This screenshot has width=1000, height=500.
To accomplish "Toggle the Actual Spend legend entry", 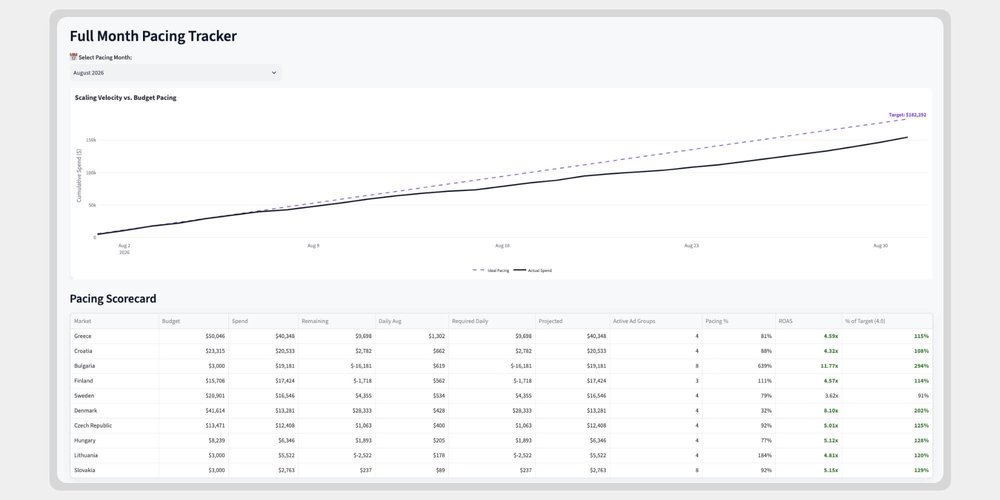I will pyautogui.click(x=533, y=270).
